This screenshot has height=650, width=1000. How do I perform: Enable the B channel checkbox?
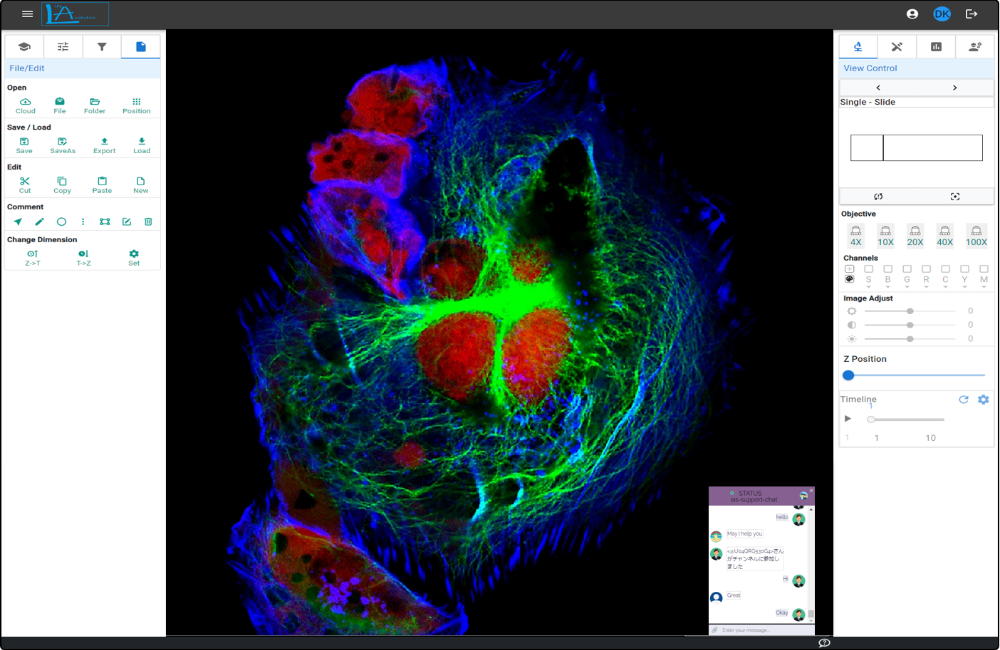tap(887, 269)
